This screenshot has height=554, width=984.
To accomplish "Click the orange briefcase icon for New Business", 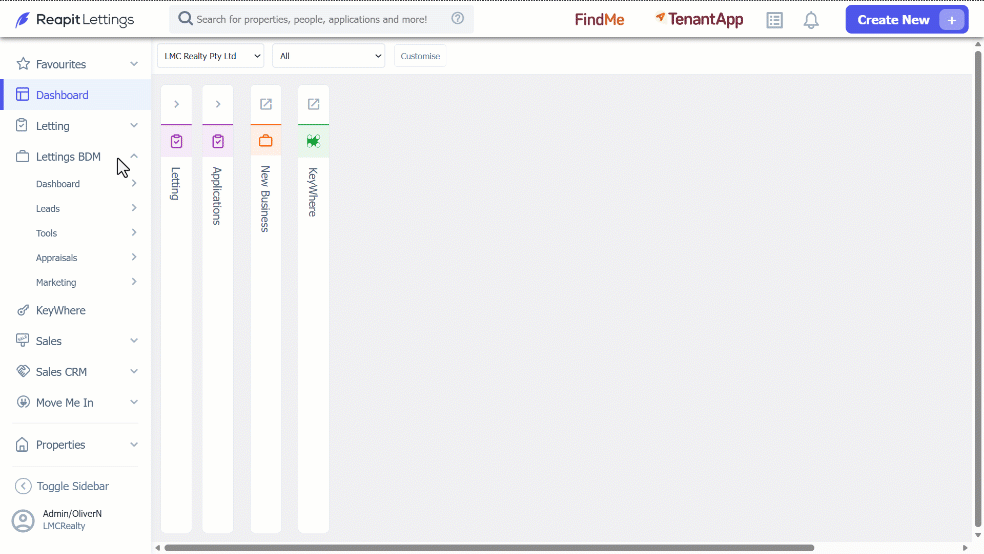I will click(265, 141).
